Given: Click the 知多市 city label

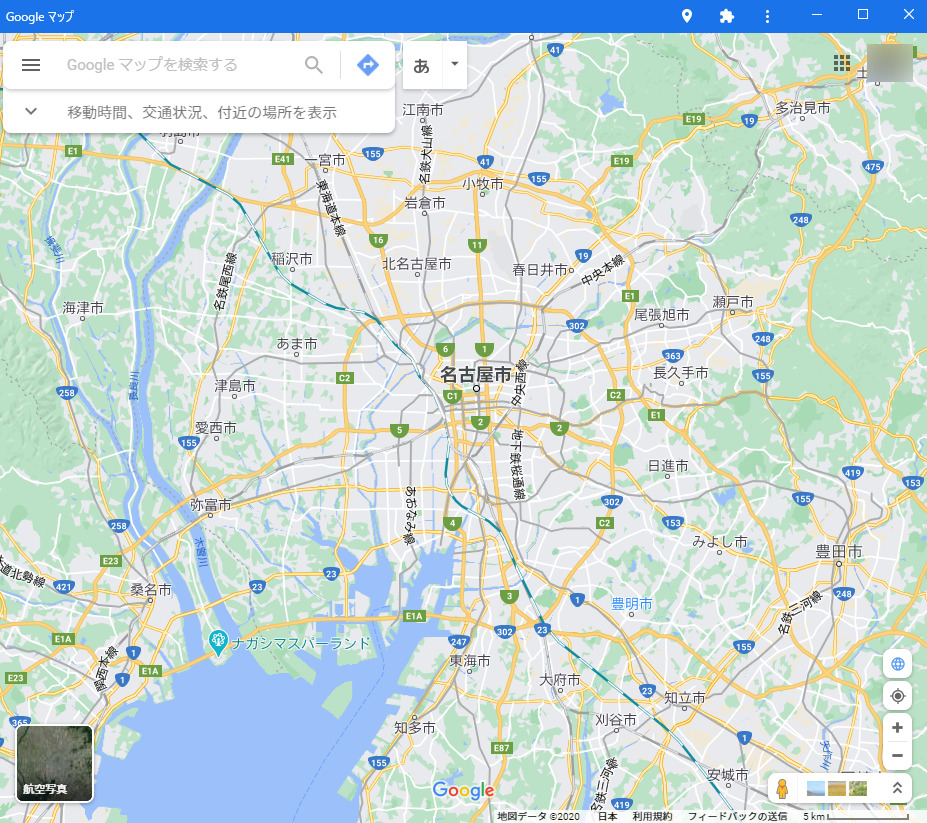Looking at the screenshot, I should 414,727.
